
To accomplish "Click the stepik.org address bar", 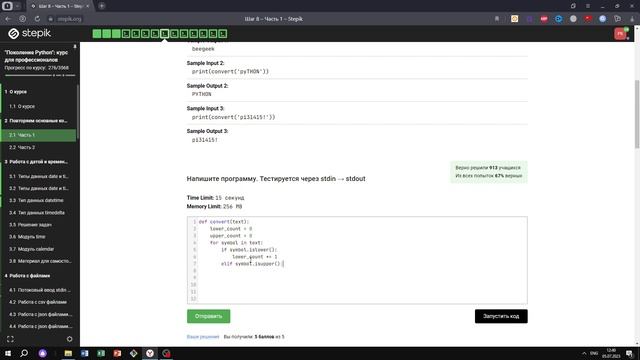I will point(69,19).
